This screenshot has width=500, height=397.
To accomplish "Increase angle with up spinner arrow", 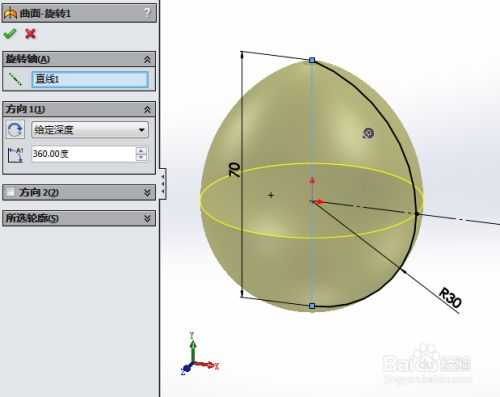I will point(141,151).
